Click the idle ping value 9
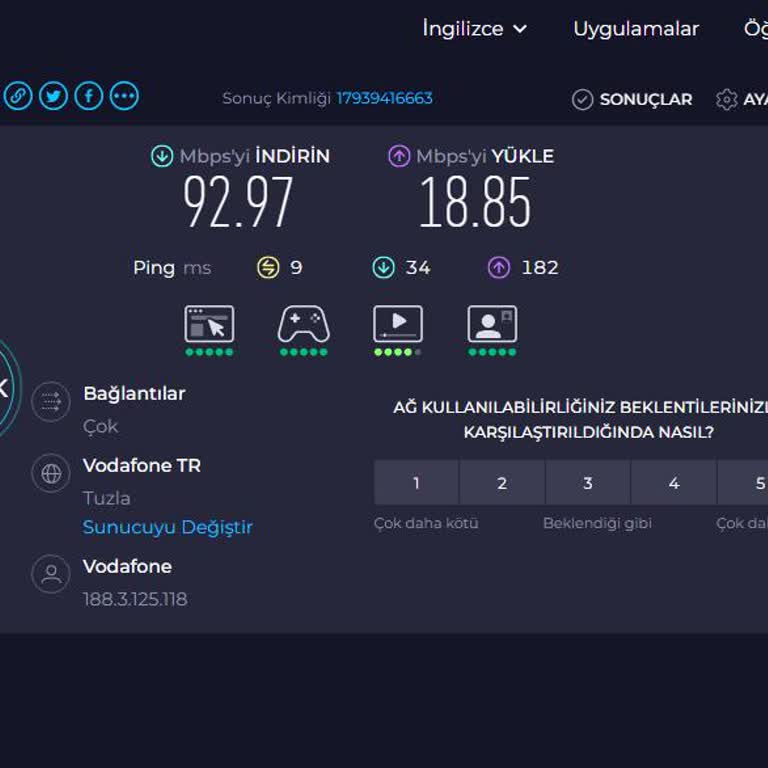The height and width of the screenshot is (768, 768). [296, 267]
